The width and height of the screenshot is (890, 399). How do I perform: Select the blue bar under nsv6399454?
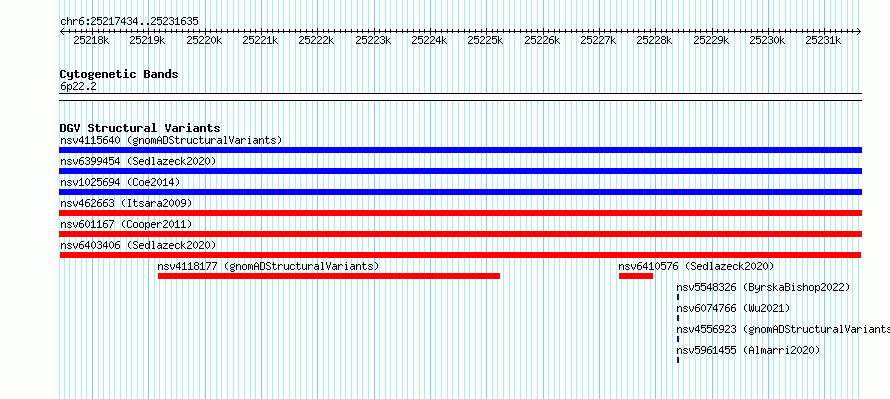460,171
